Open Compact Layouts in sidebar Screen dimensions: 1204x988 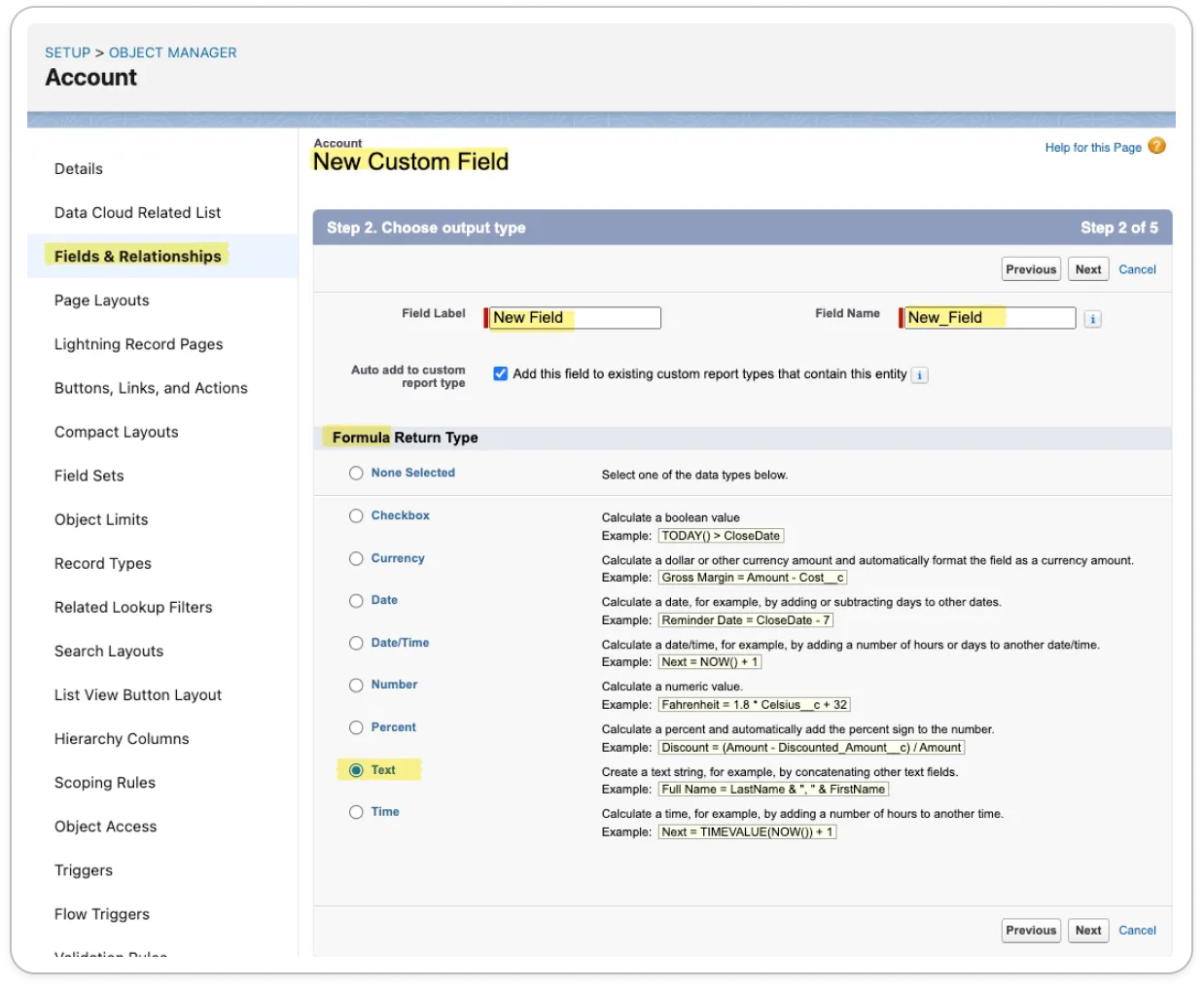[117, 432]
